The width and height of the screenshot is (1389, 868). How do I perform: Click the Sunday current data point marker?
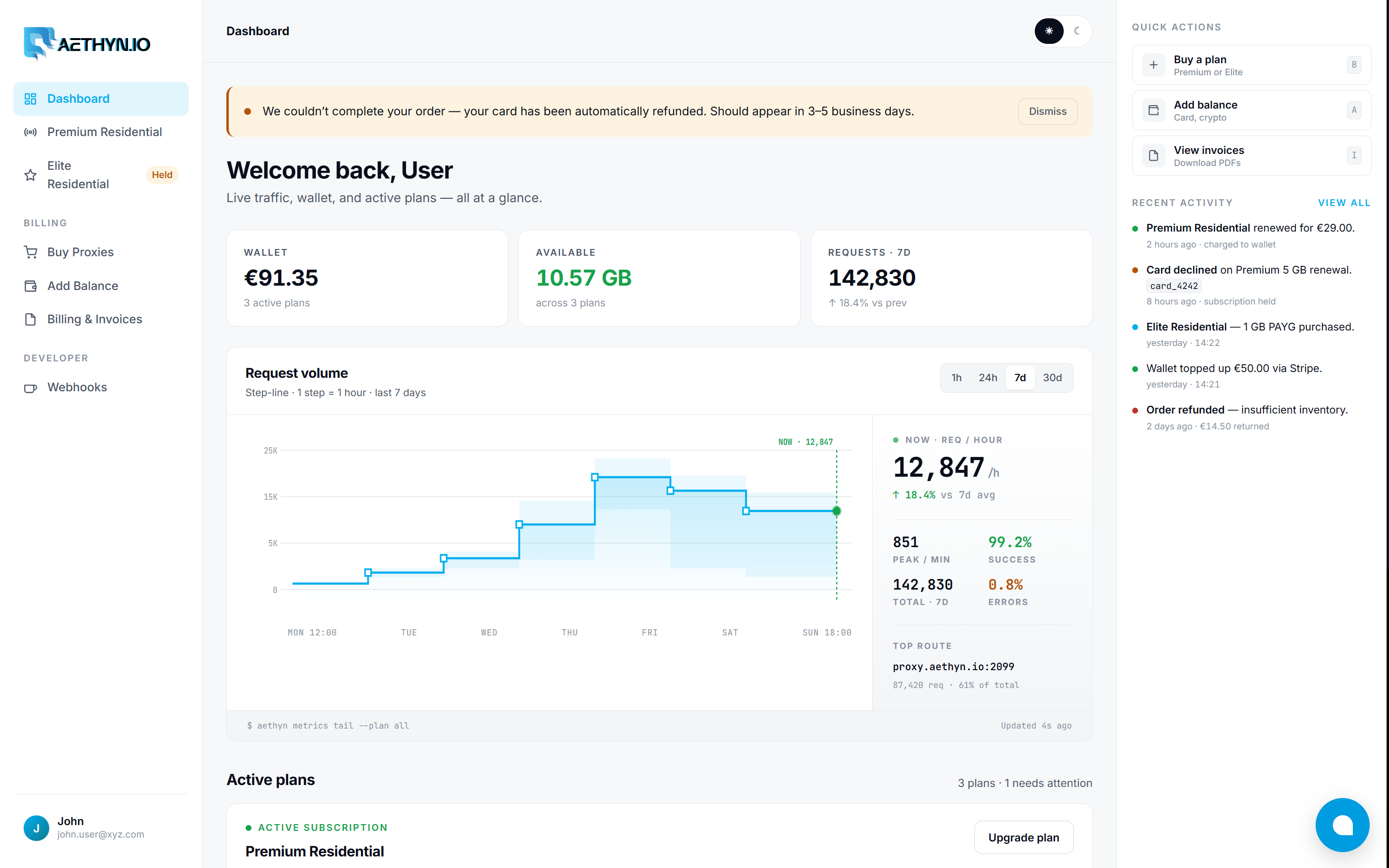(x=836, y=511)
